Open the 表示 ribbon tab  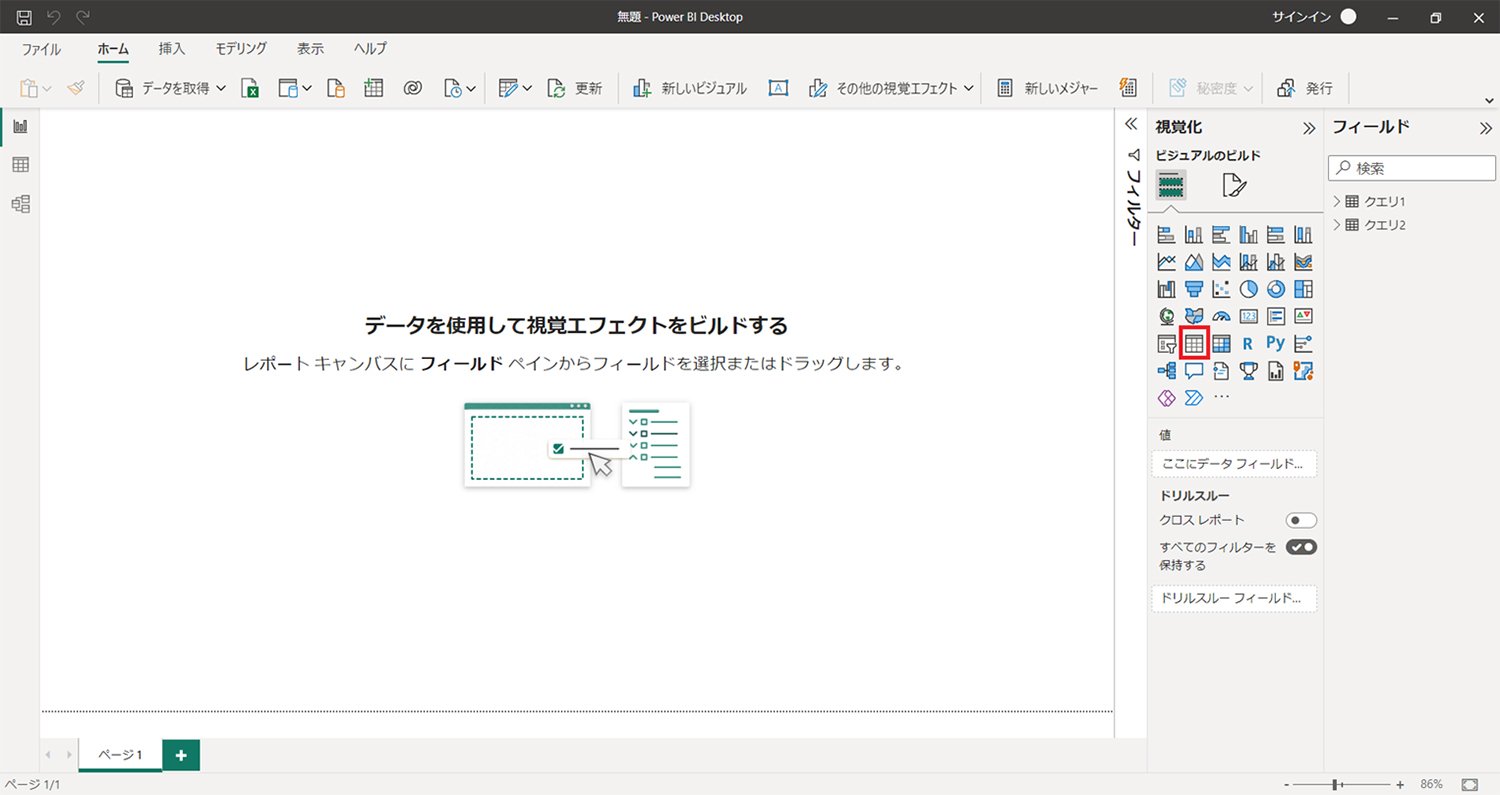[310, 48]
